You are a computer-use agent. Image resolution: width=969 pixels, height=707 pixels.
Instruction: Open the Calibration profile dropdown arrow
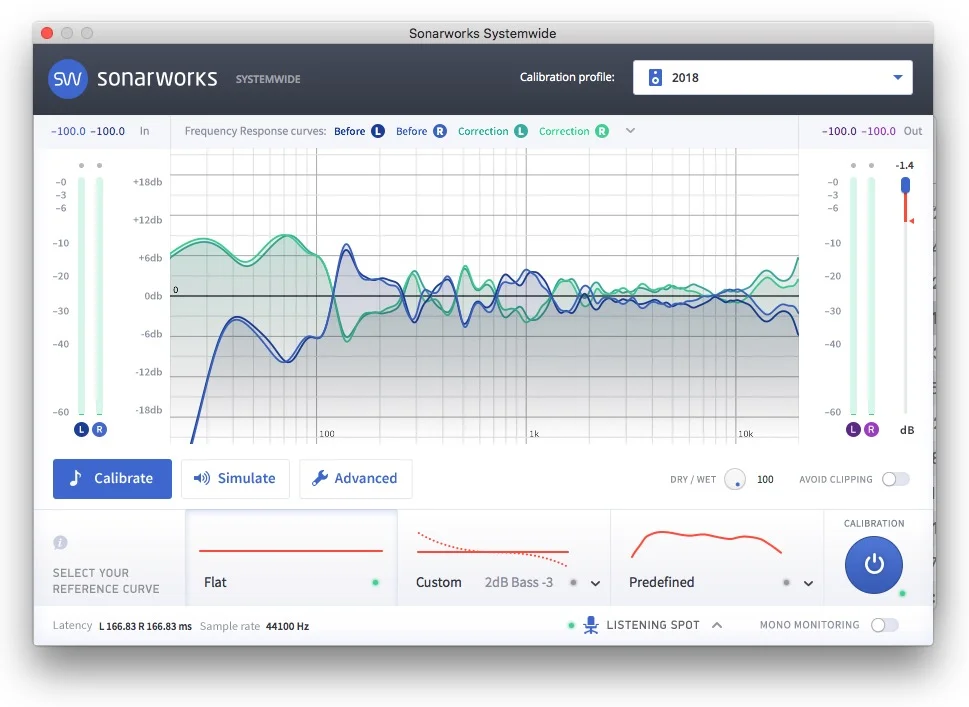click(x=898, y=77)
